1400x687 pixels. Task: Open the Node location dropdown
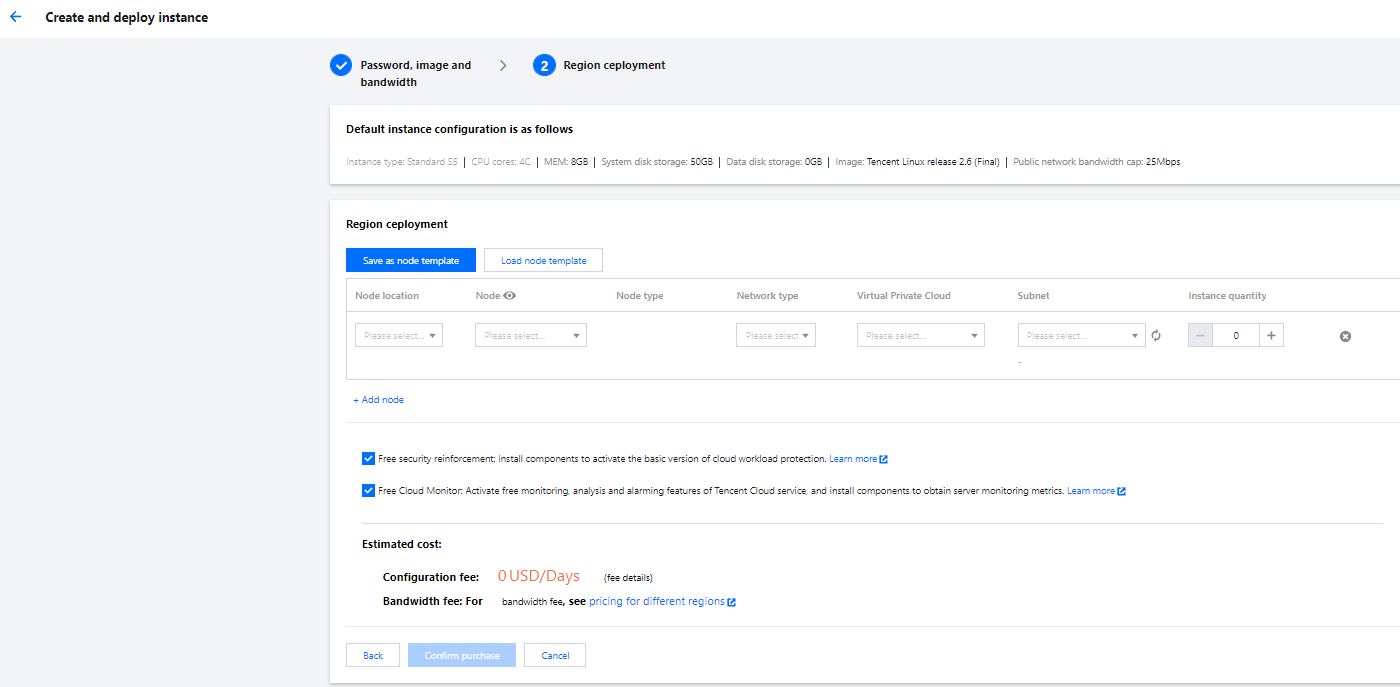(x=399, y=336)
